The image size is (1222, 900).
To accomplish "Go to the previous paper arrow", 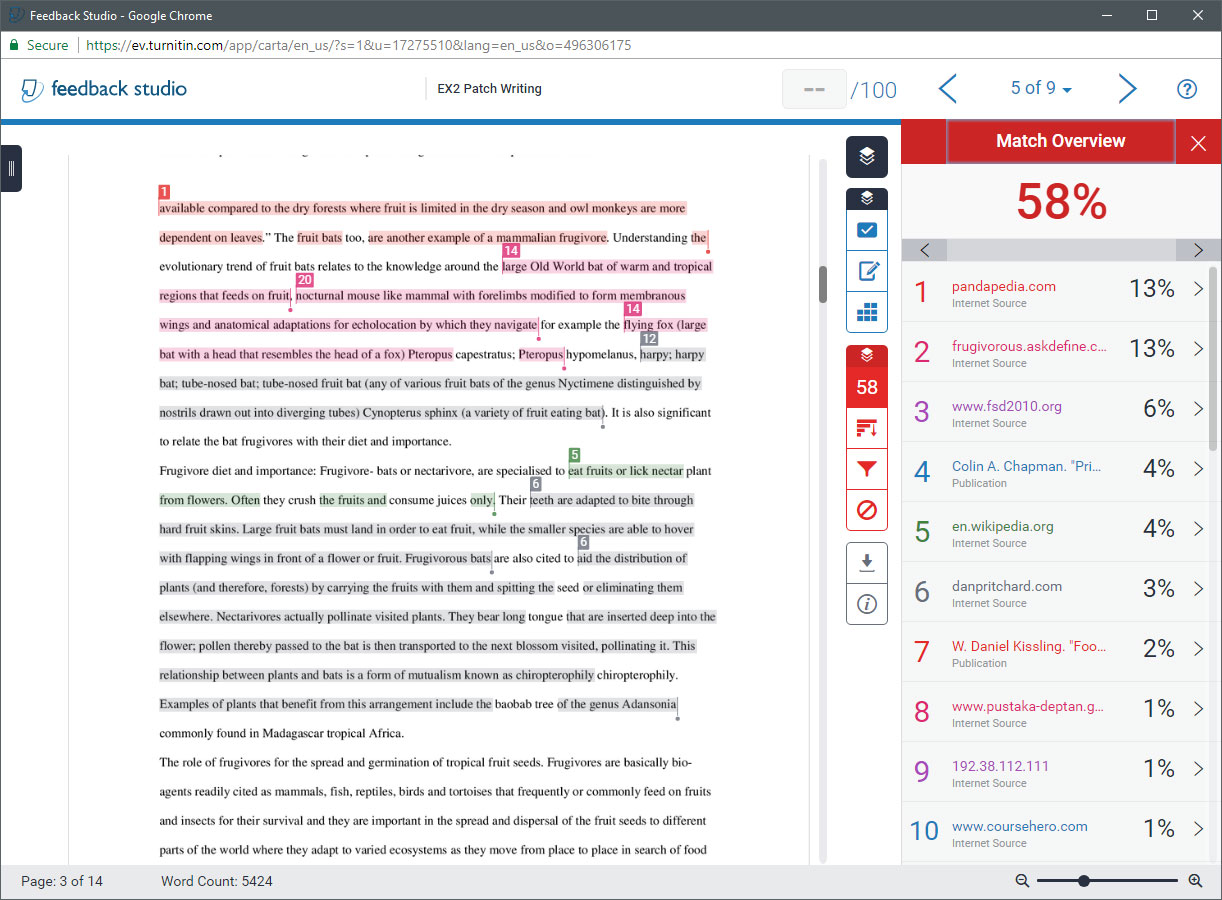I will point(948,89).
